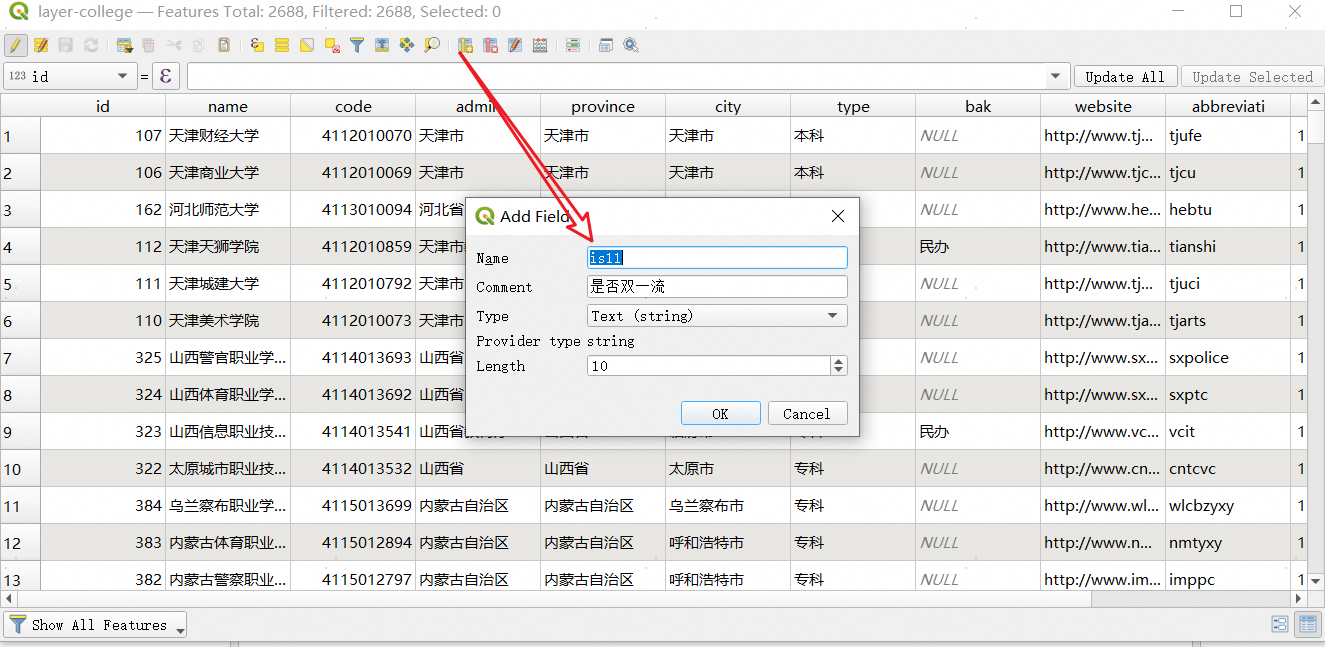Invert the feature selection
1325x647 pixels.
click(x=307, y=45)
